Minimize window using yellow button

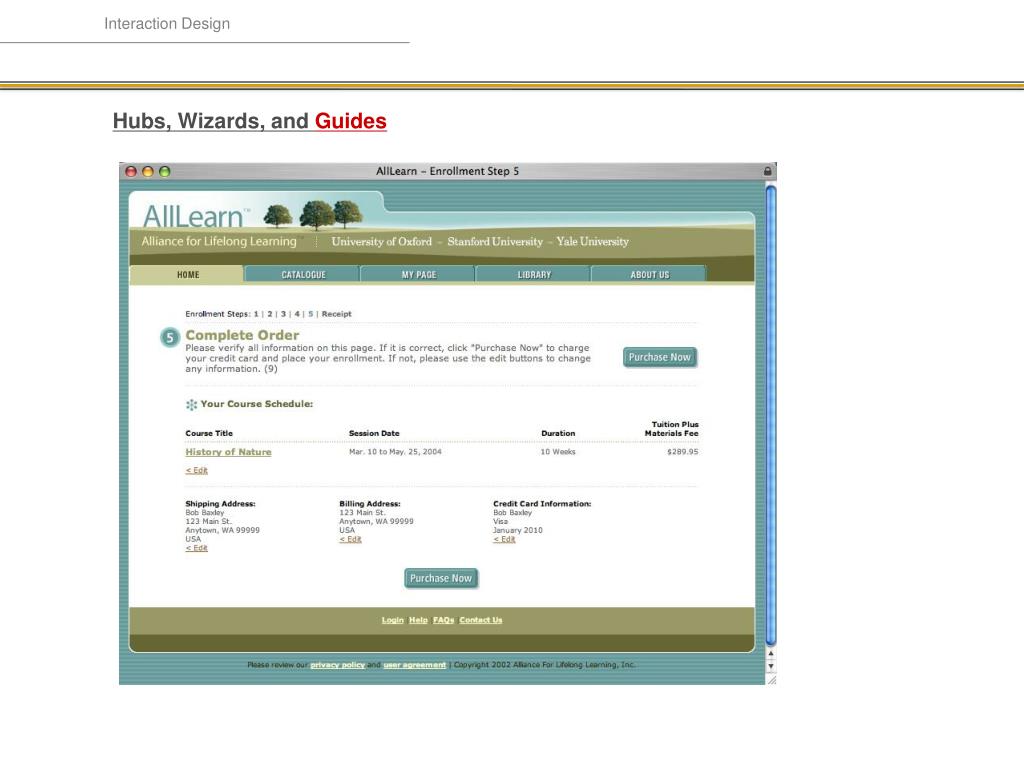point(148,171)
